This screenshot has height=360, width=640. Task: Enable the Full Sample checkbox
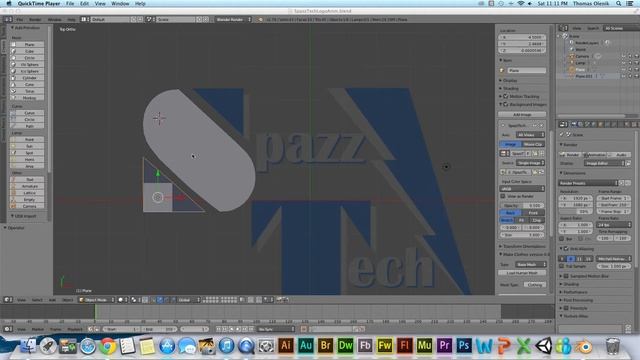tap(562, 266)
